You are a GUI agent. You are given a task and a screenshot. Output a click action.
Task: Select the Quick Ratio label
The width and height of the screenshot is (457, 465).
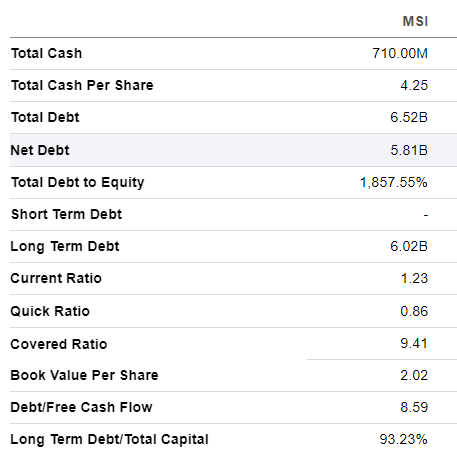pyautogui.click(x=50, y=311)
